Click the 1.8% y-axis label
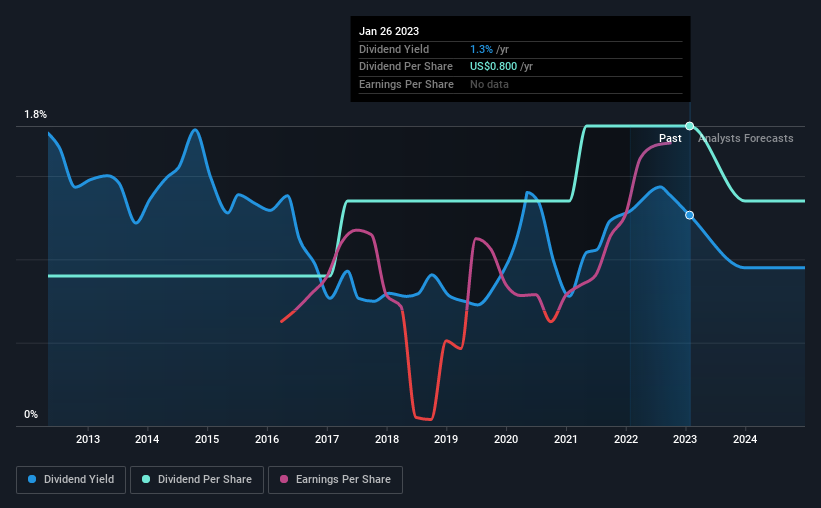The image size is (821, 508). pyautogui.click(x=35, y=114)
